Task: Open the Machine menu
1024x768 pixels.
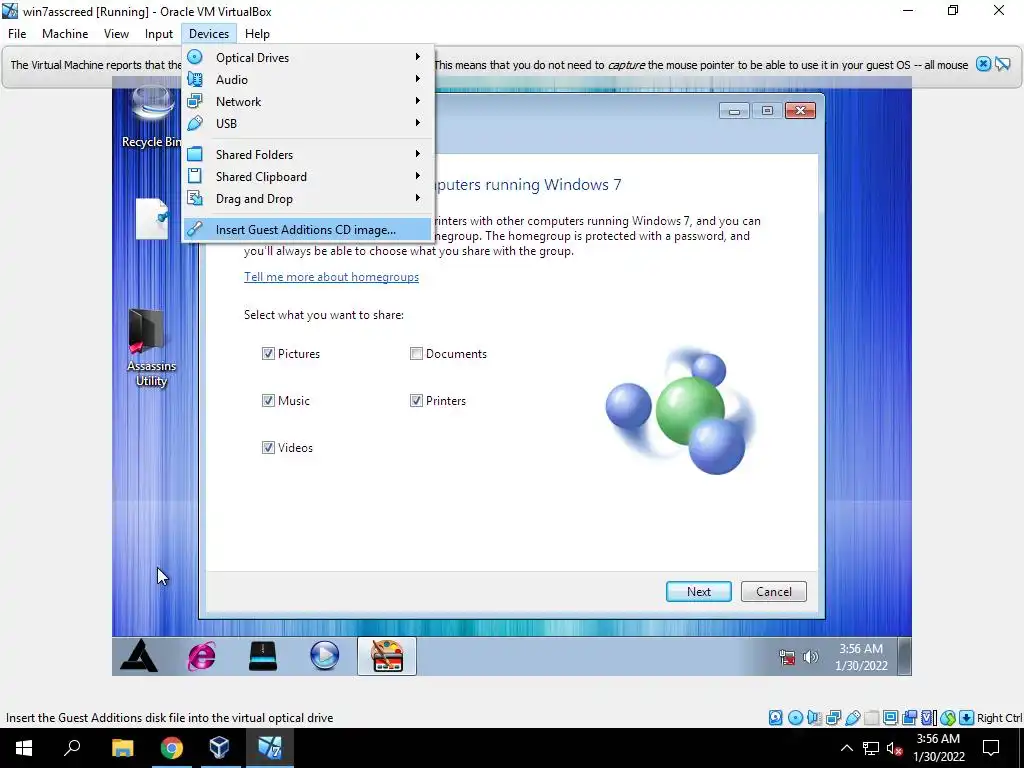Action: click(x=65, y=34)
